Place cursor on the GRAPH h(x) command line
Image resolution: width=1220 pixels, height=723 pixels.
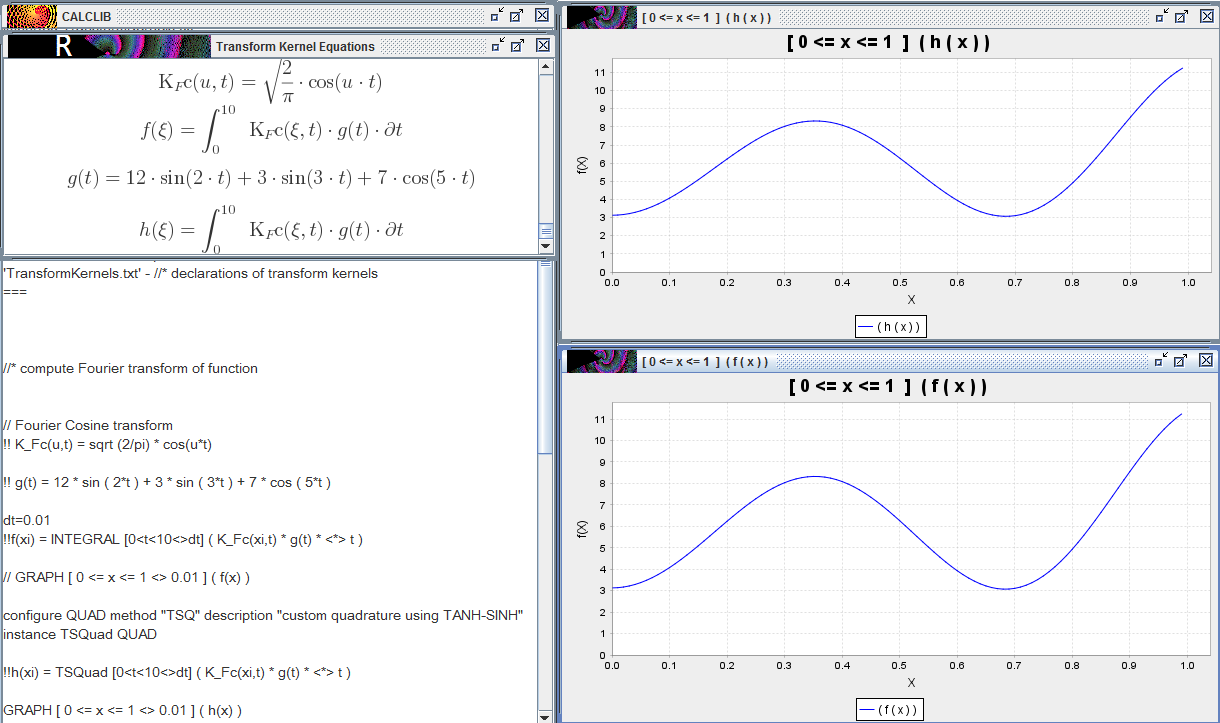pos(122,710)
